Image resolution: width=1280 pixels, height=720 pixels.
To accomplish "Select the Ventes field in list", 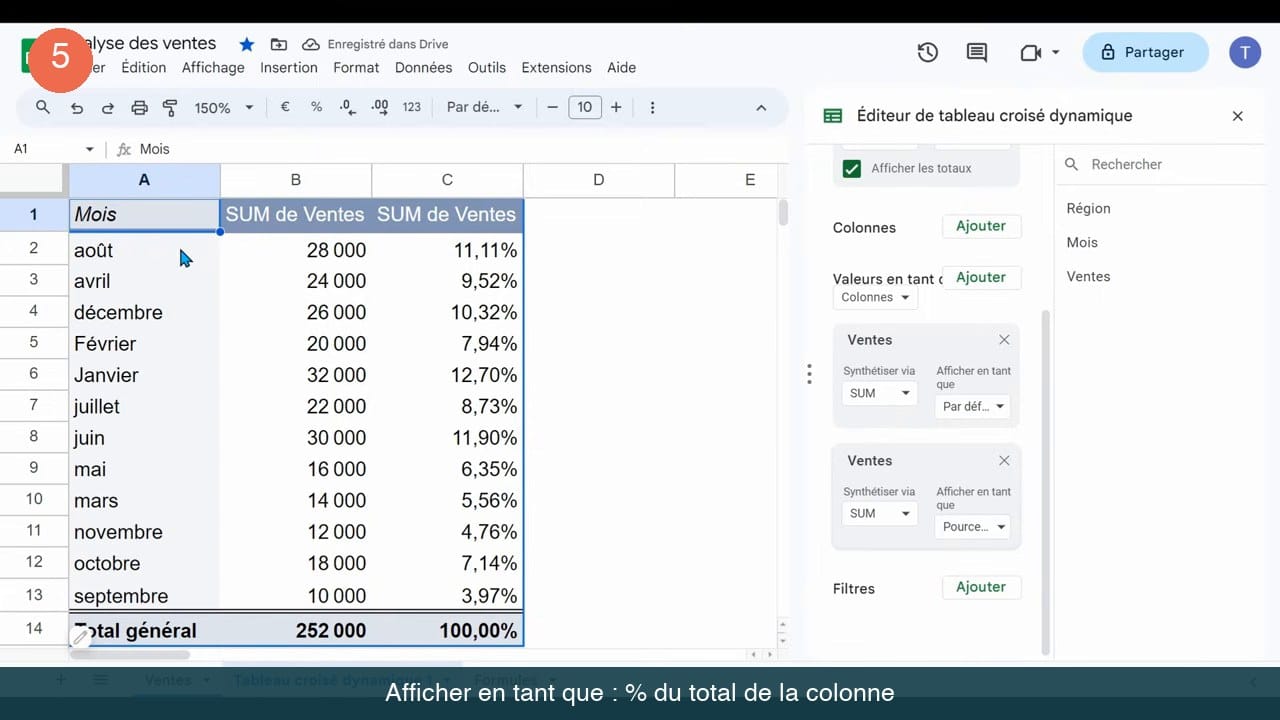I will point(1088,276).
